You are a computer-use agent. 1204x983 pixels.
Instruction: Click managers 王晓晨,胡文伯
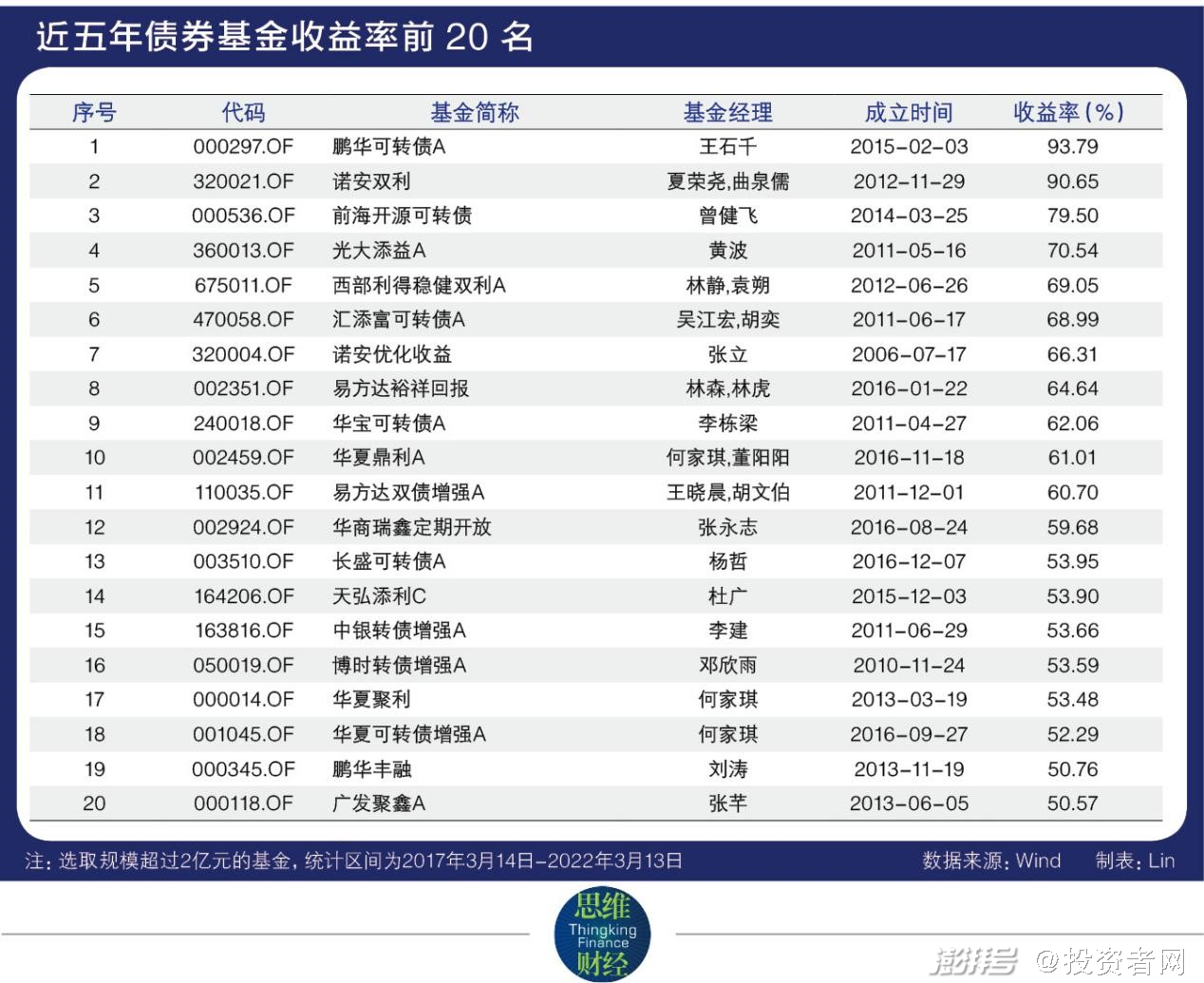tap(728, 492)
